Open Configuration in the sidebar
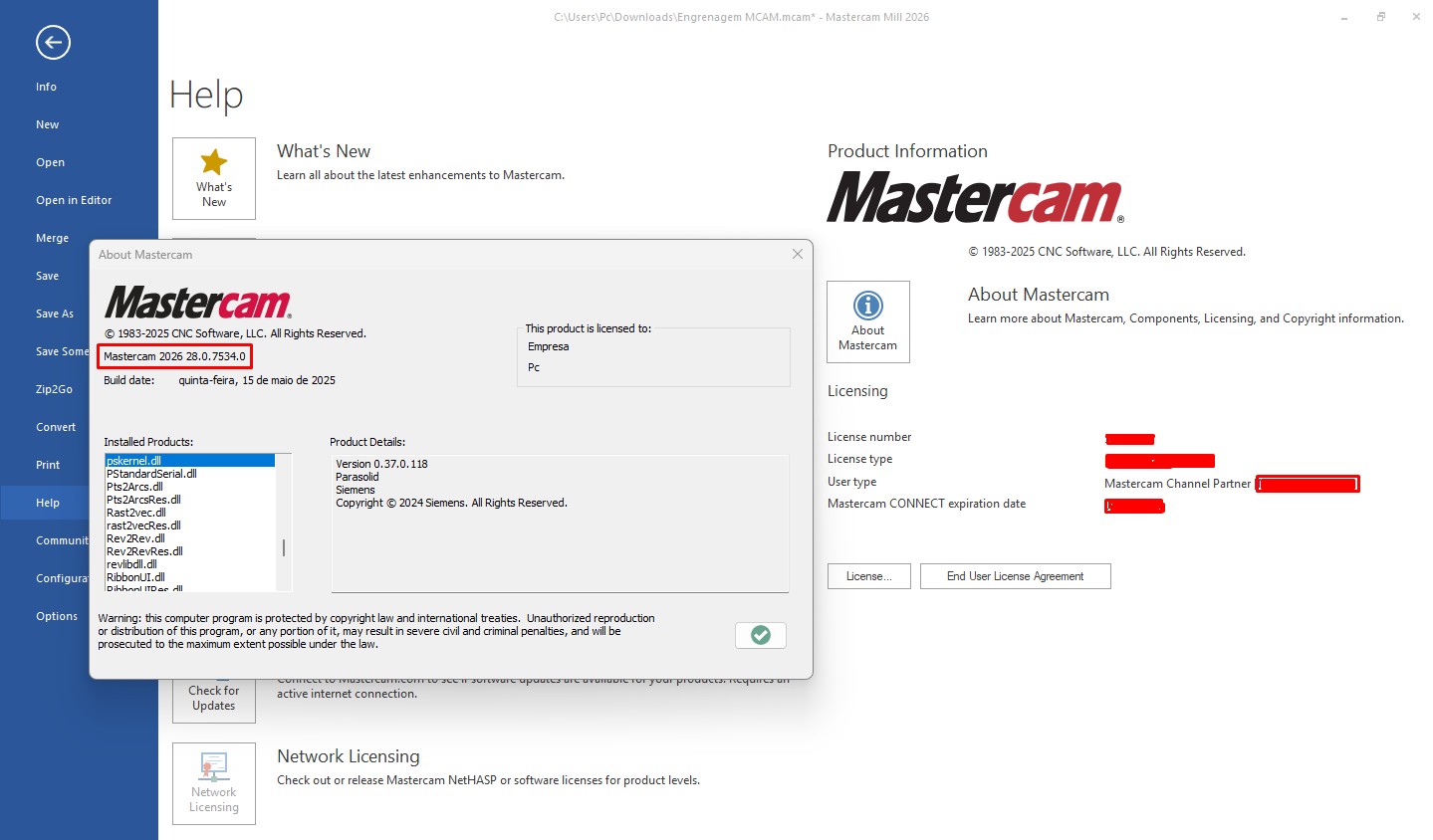Image resolution: width=1433 pixels, height=840 pixels. [62, 578]
